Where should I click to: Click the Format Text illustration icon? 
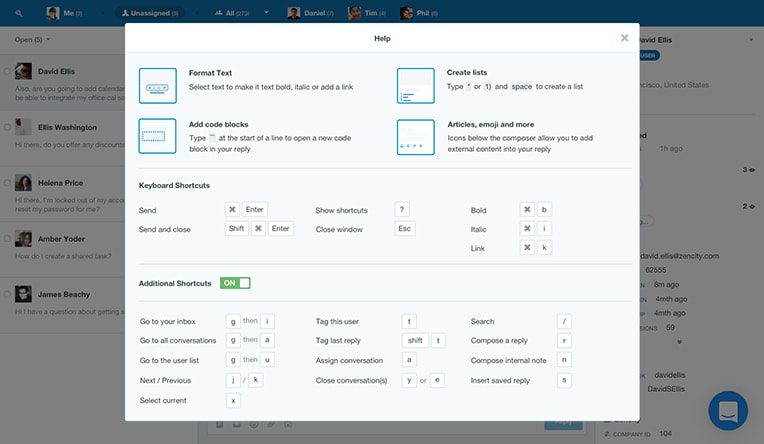pos(158,86)
